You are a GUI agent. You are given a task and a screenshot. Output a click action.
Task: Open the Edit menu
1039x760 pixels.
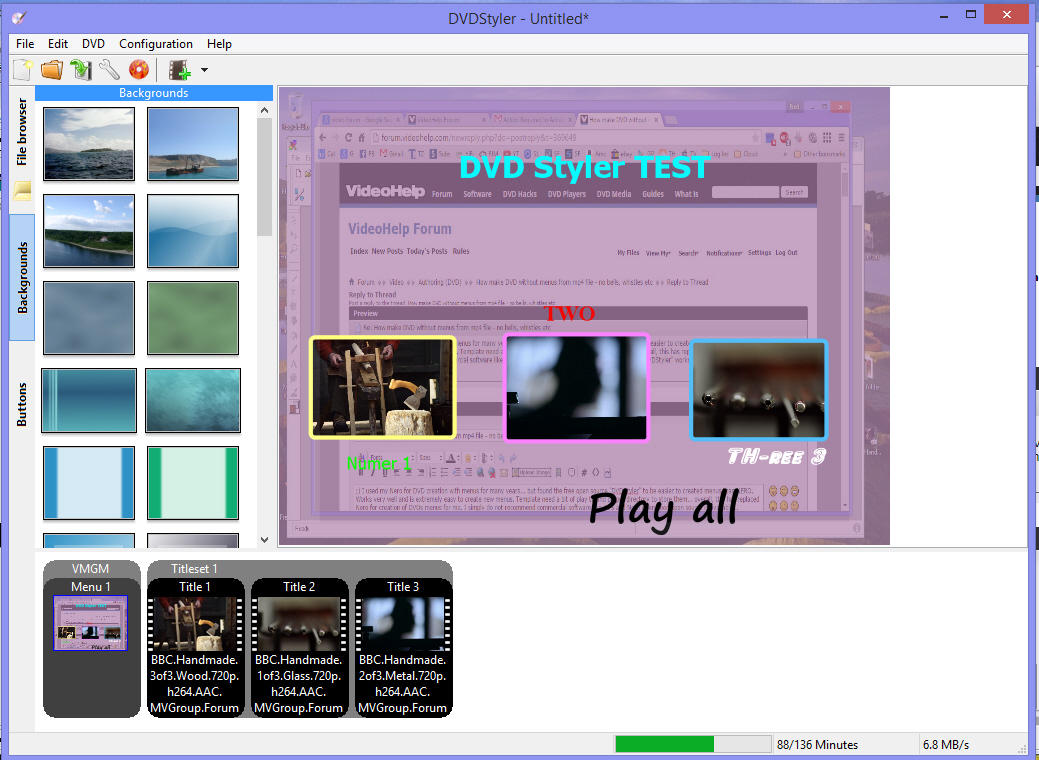(58, 44)
